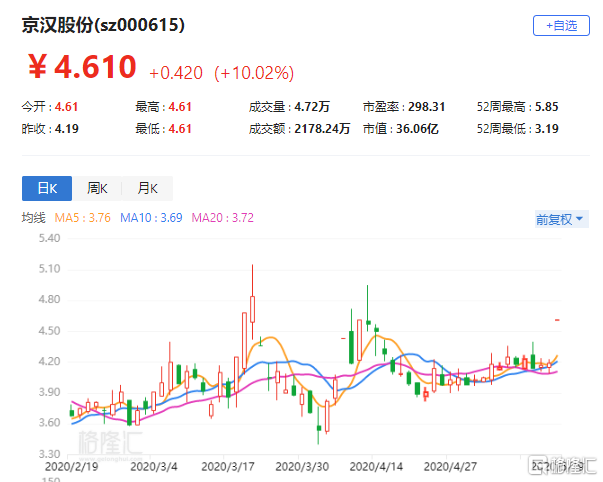Image resolution: width=603 pixels, height=482 pixels.
Task: Switch to the 周K weekly chart tab
Action: point(97,188)
